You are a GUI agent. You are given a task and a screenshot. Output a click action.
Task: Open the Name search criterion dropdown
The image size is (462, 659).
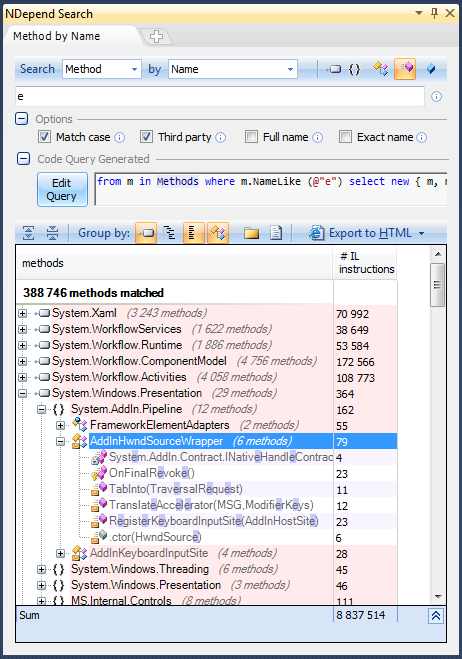click(290, 69)
